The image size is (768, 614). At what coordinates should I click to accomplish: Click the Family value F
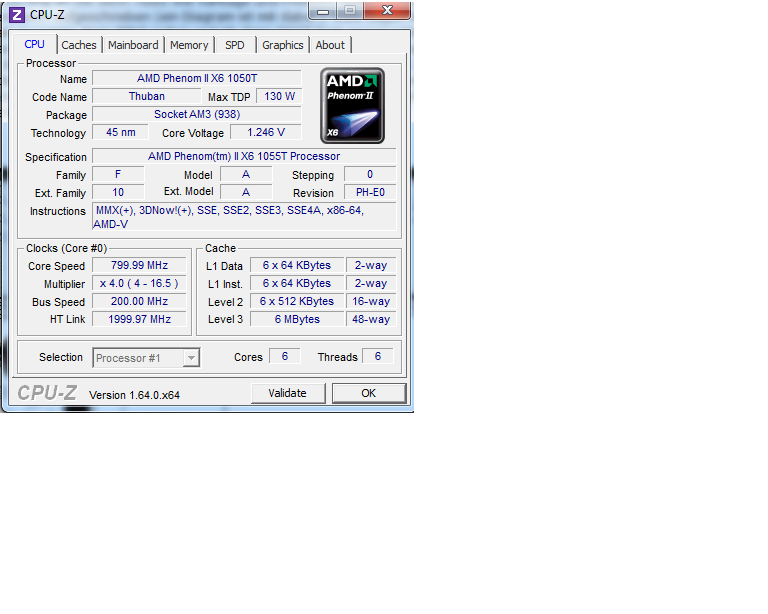point(118,174)
